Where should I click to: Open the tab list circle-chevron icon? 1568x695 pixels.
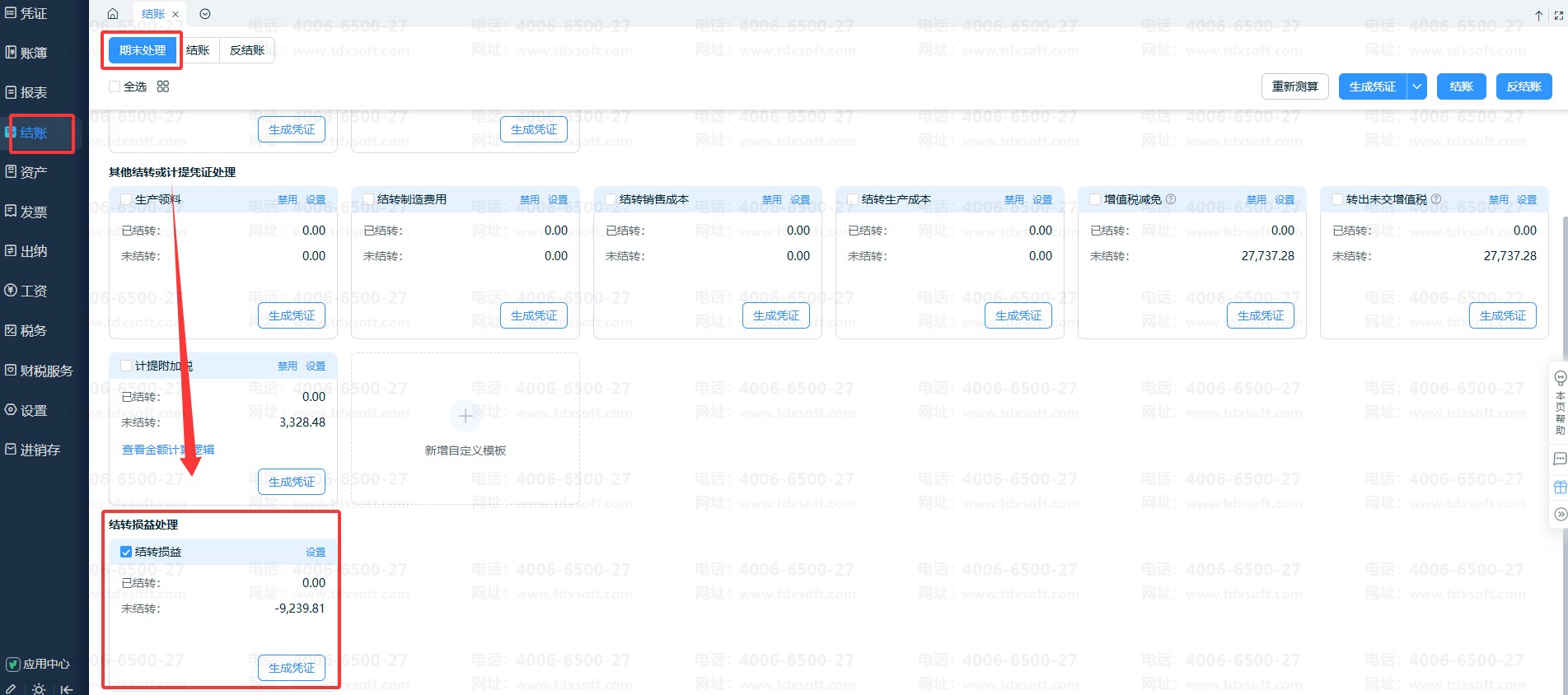[x=205, y=14]
